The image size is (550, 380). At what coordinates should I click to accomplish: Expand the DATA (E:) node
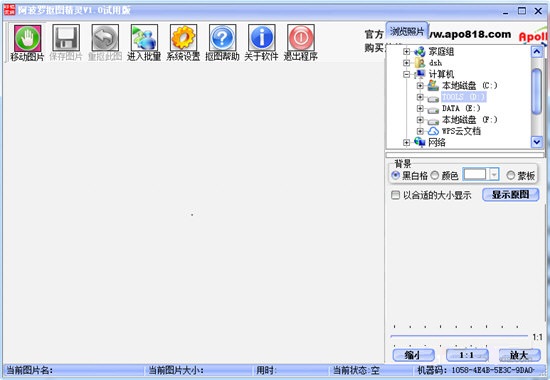(x=420, y=108)
